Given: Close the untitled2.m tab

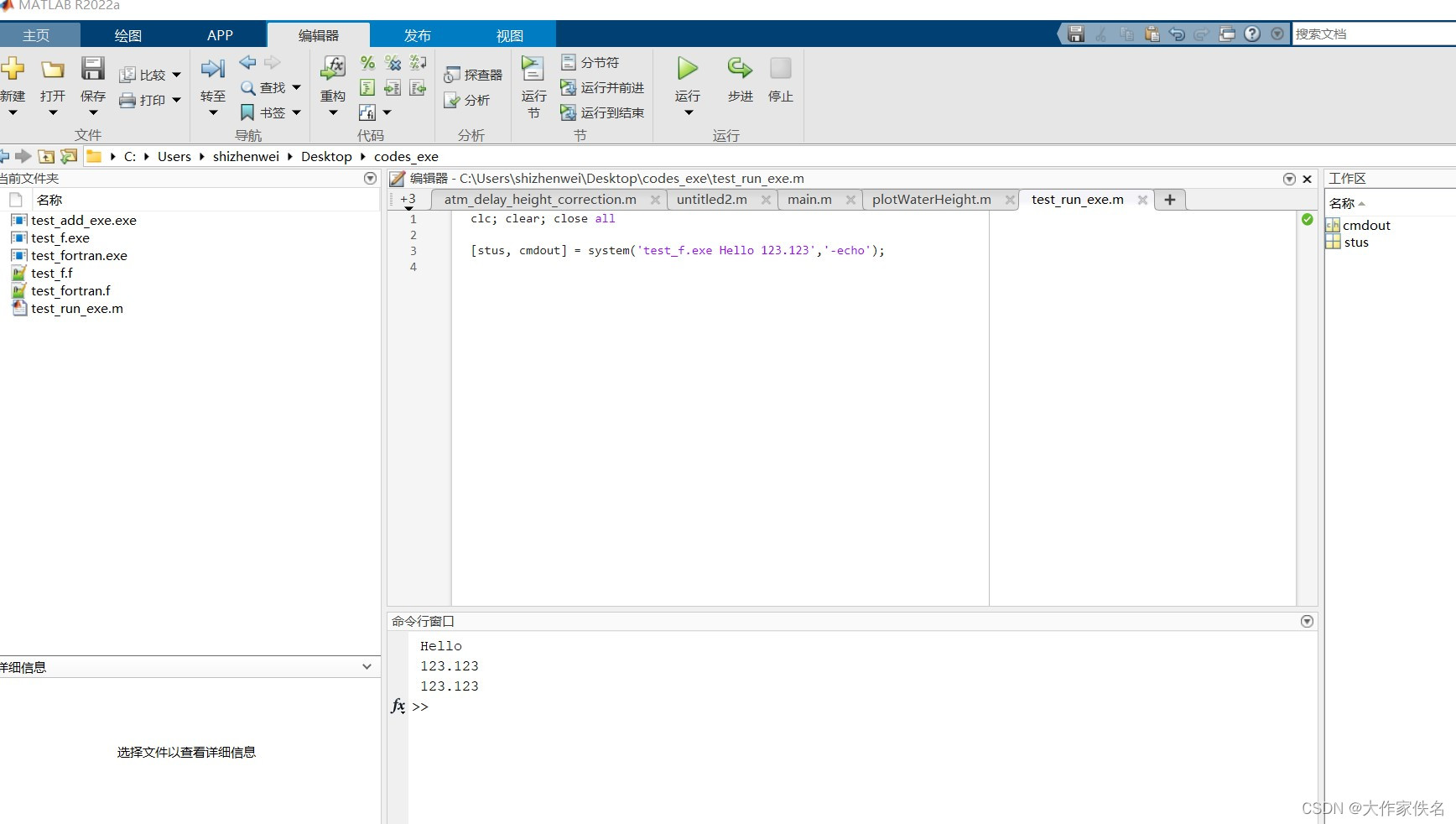Looking at the screenshot, I should pos(766,200).
